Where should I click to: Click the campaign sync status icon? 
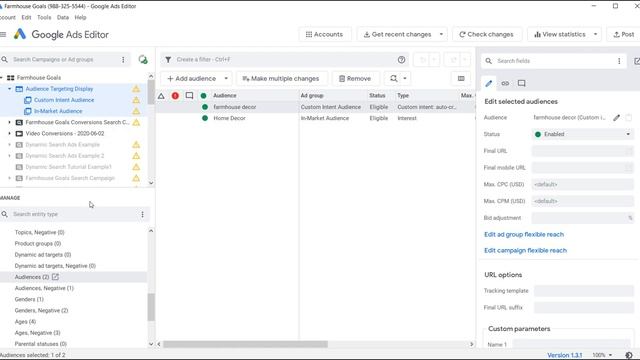tap(143, 60)
